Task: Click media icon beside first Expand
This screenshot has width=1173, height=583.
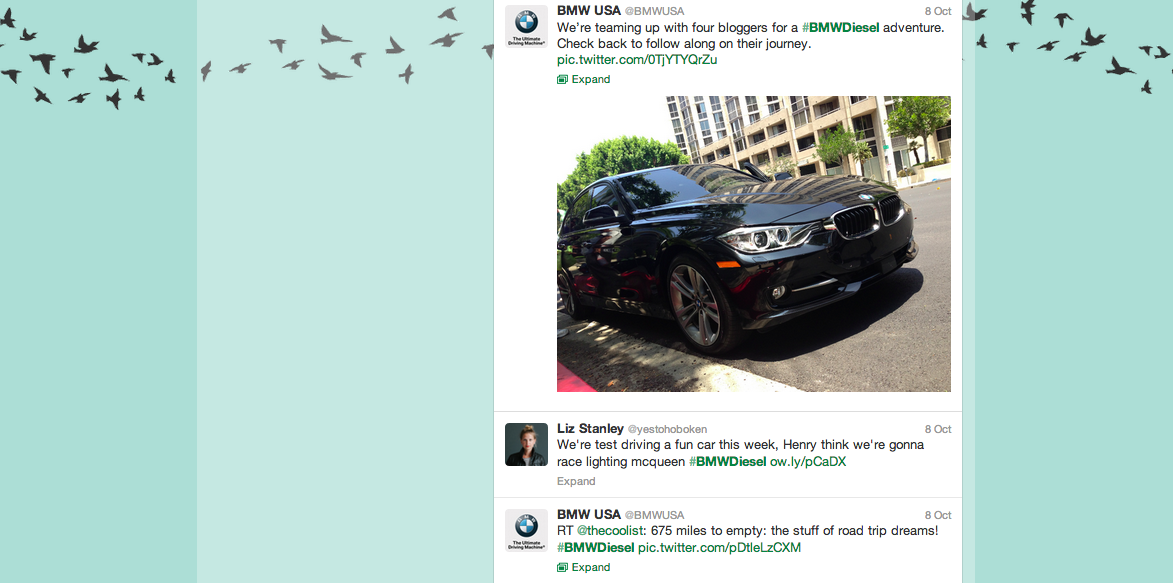Action: tap(563, 79)
